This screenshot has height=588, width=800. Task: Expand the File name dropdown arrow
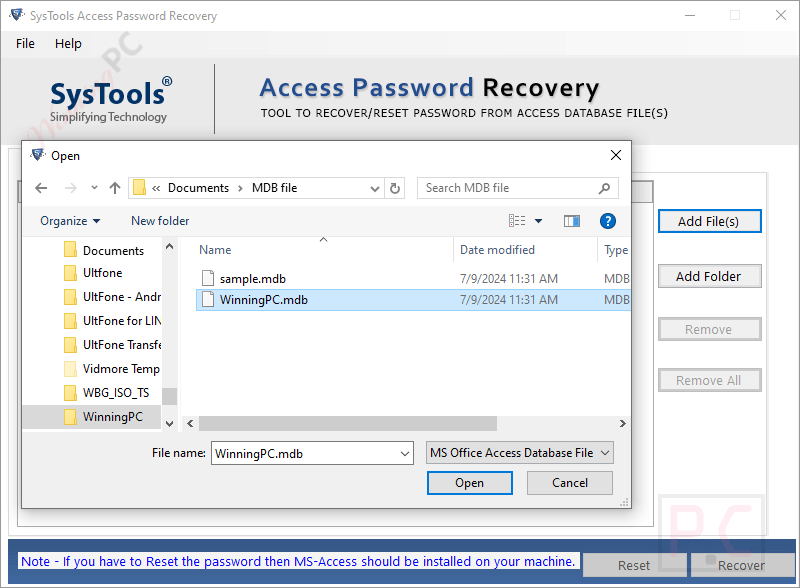405,453
